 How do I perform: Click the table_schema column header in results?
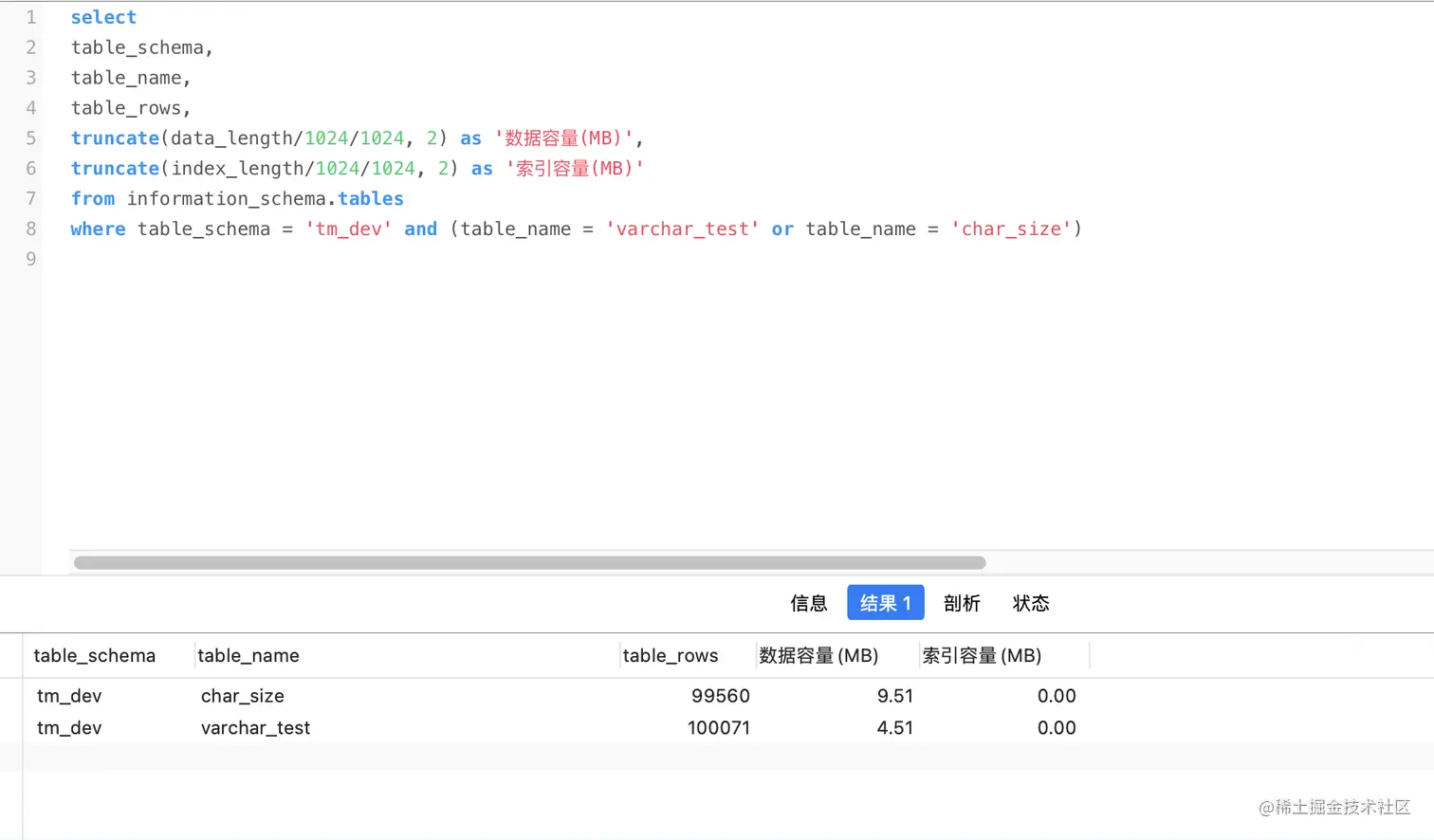click(95, 655)
